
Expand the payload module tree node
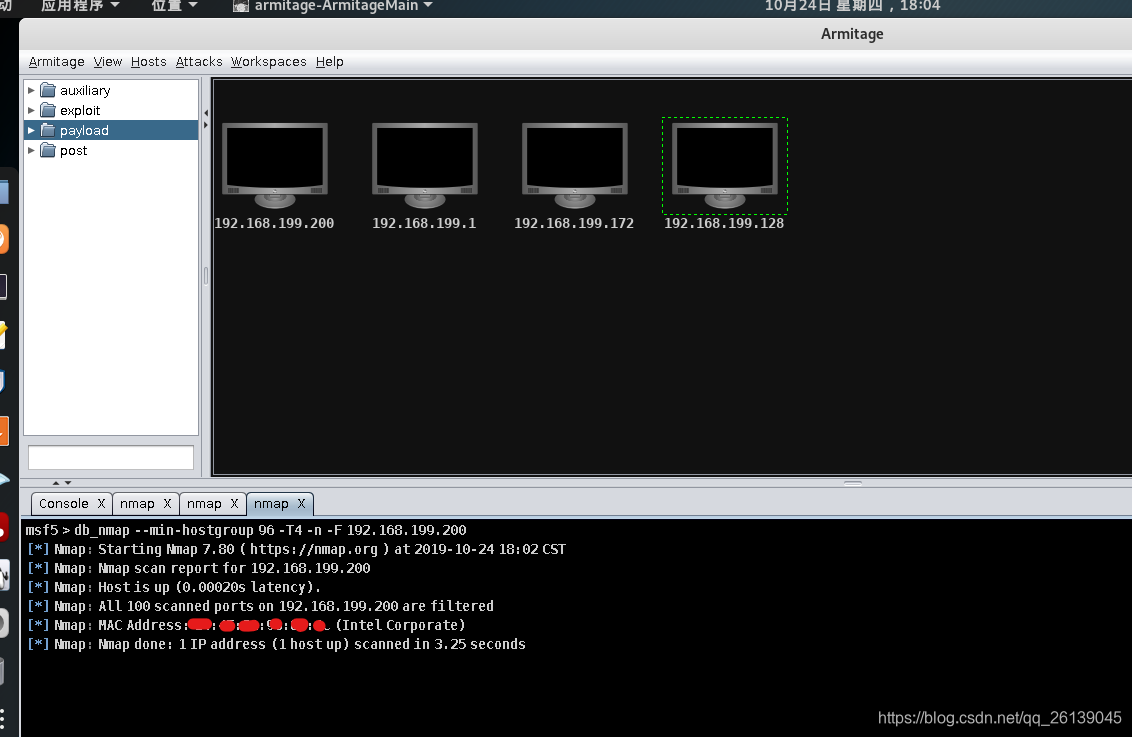click(31, 131)
